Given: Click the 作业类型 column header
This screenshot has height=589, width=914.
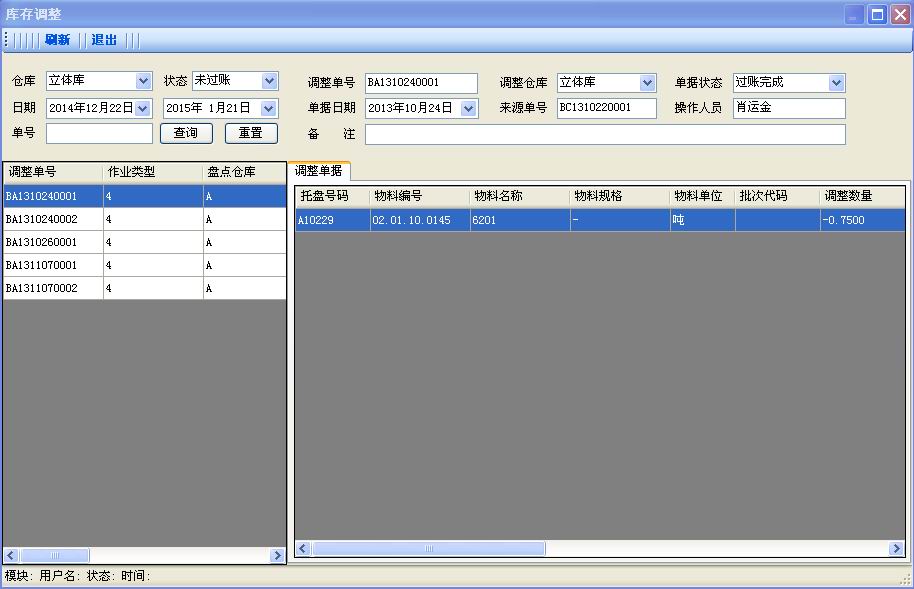Looking at the screenshot, I should click(x=153, y=172).
